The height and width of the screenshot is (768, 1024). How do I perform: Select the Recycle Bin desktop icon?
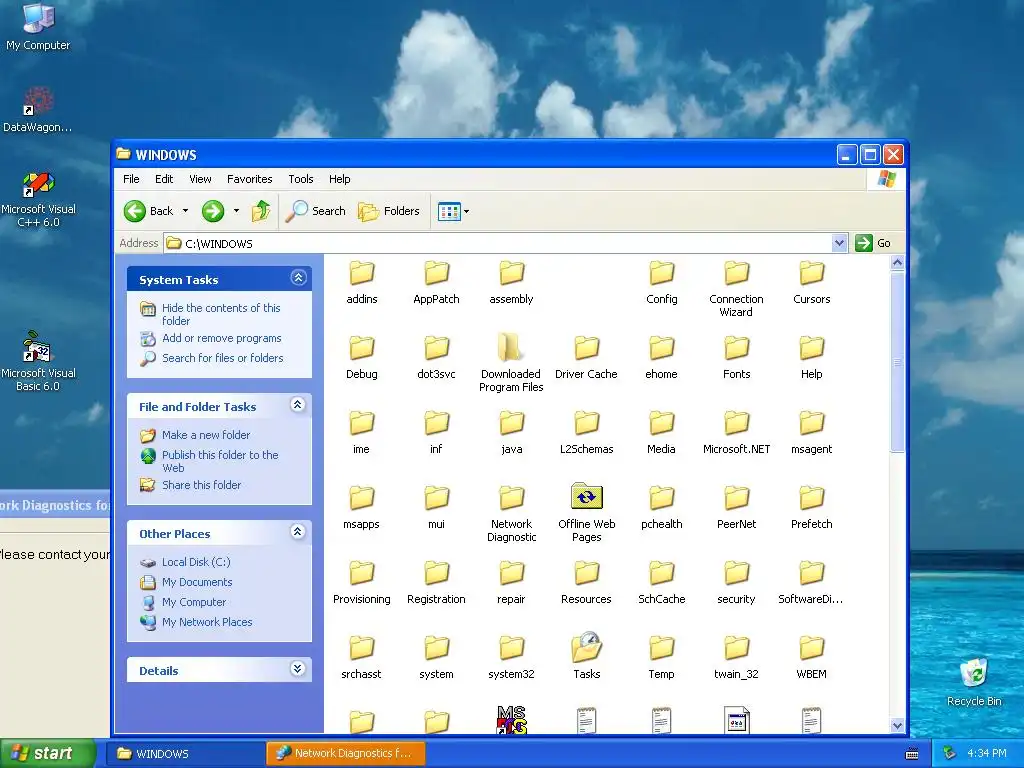tap(974, 682)
